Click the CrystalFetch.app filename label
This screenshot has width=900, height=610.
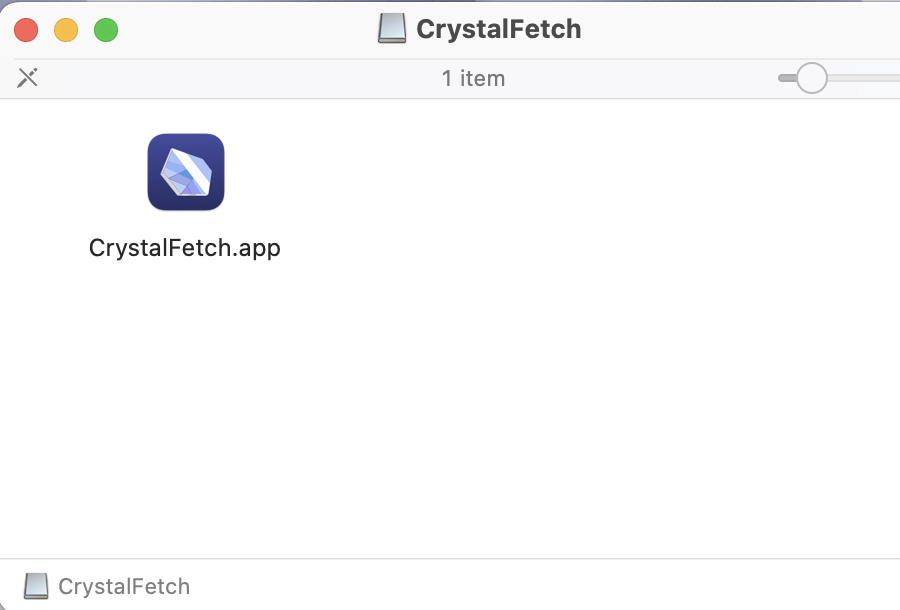(184, 247)
